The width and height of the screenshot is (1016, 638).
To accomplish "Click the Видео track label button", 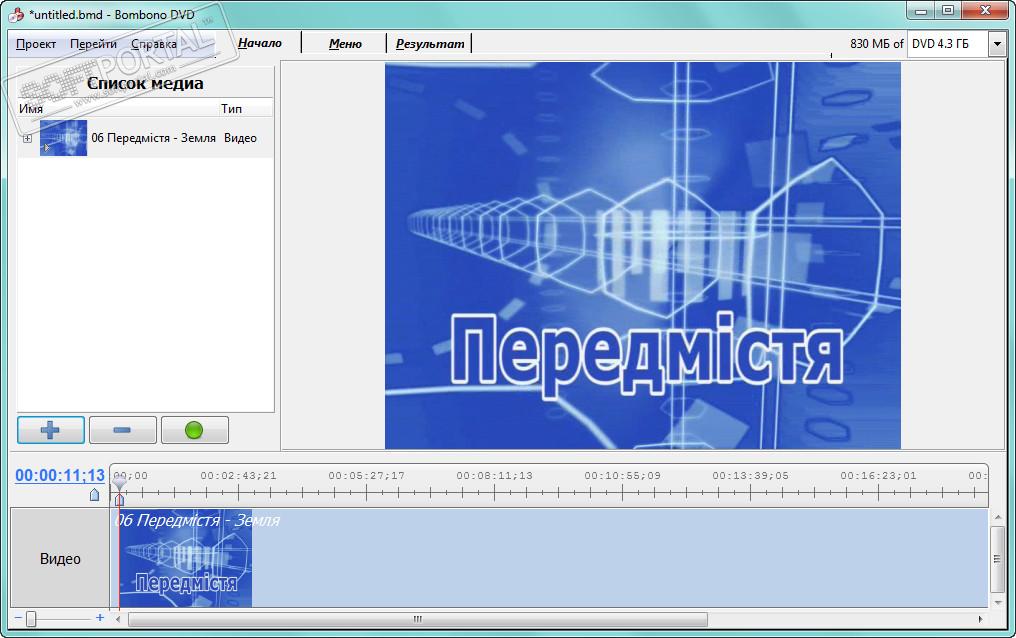I will (x=60, y=558).
